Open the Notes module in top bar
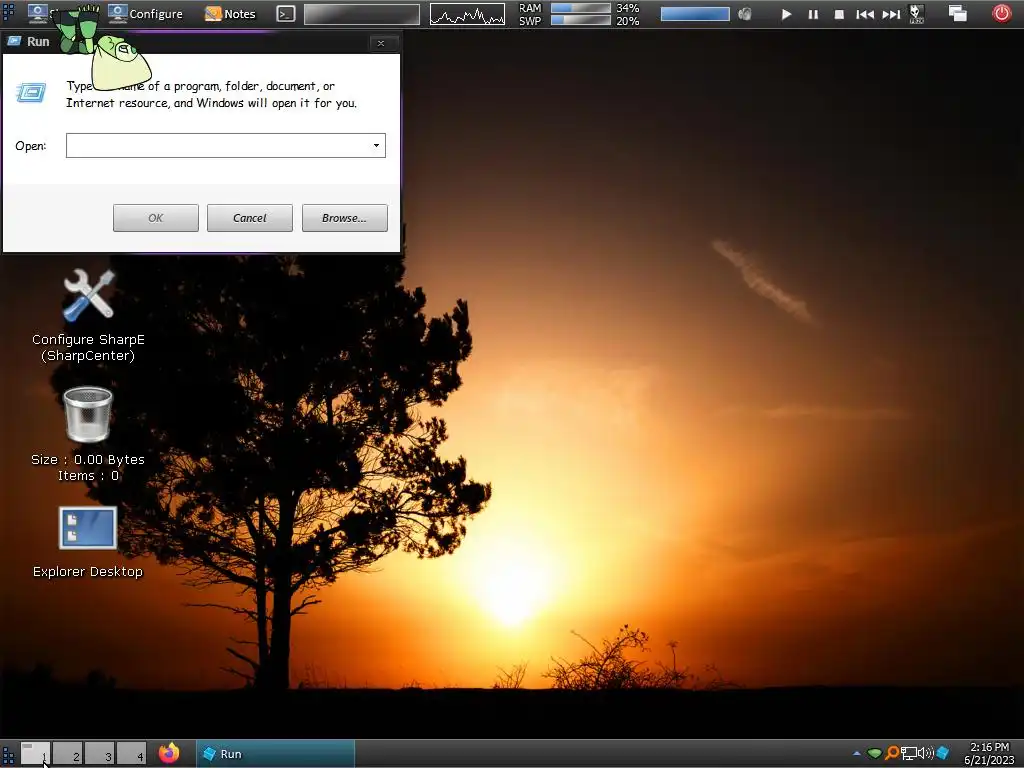The image size is (1024, 768). (230, 14)
